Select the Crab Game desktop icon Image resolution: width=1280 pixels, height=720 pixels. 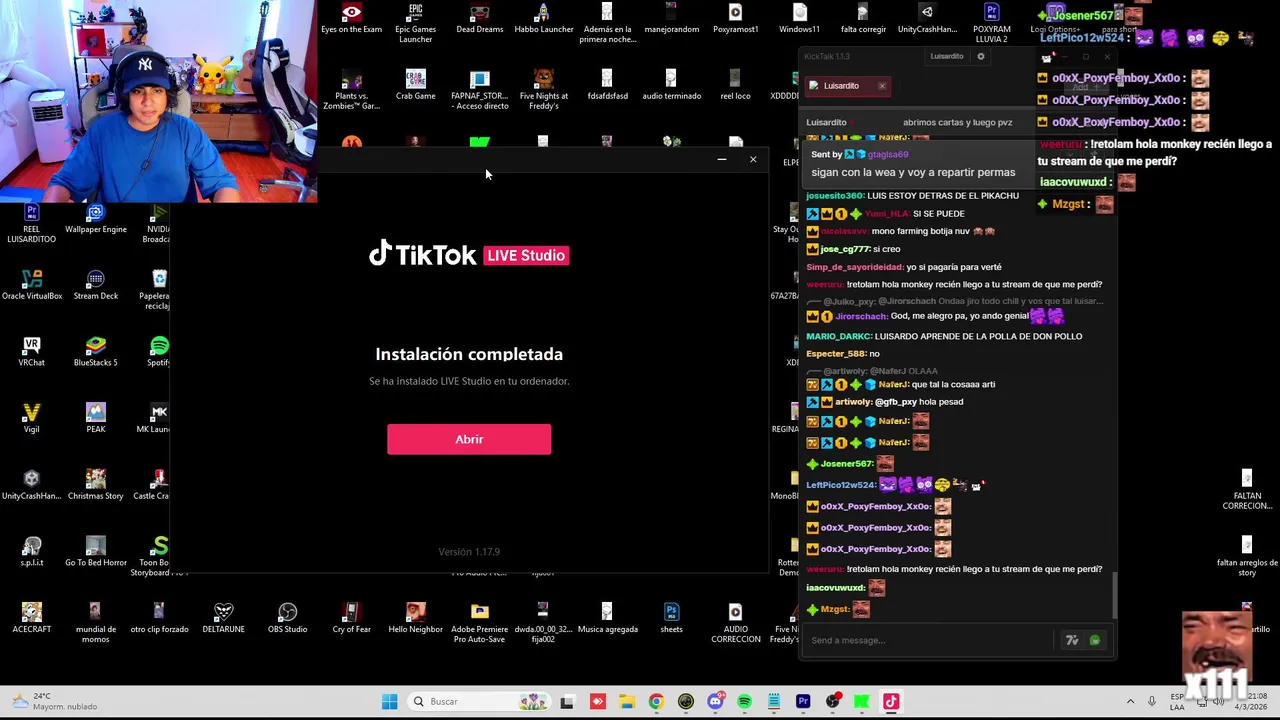click(x=415, y=85)
